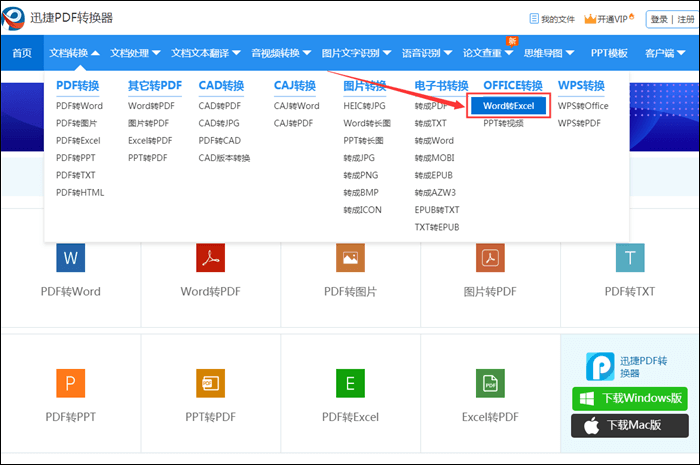Choose PDF转Word in PDF转换 column
This screenshot has height=465, width=700.
click(79, 106)
